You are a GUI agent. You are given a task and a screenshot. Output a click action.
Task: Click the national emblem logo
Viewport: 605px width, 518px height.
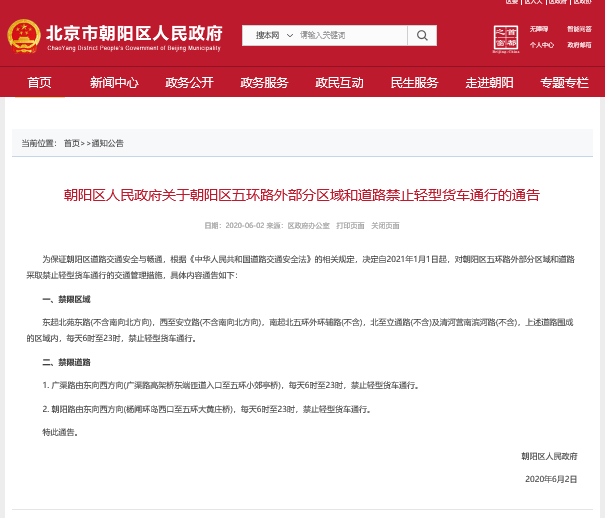[23, 36]
